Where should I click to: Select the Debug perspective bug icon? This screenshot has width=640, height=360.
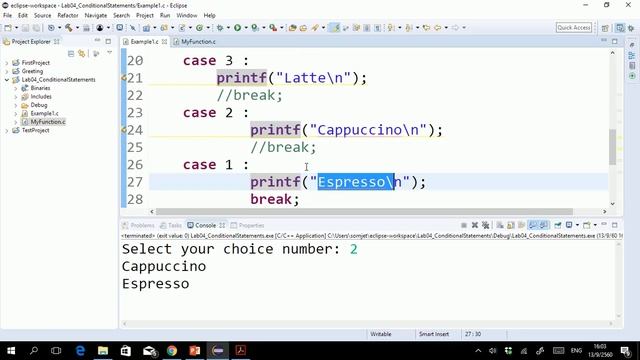[631, 28]
